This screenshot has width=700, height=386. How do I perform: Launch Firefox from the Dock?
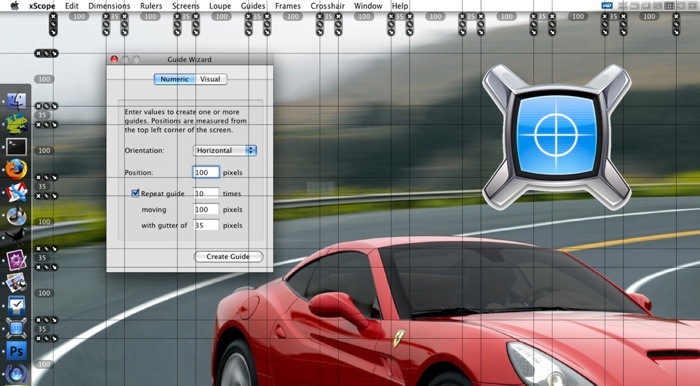(17, 170)
